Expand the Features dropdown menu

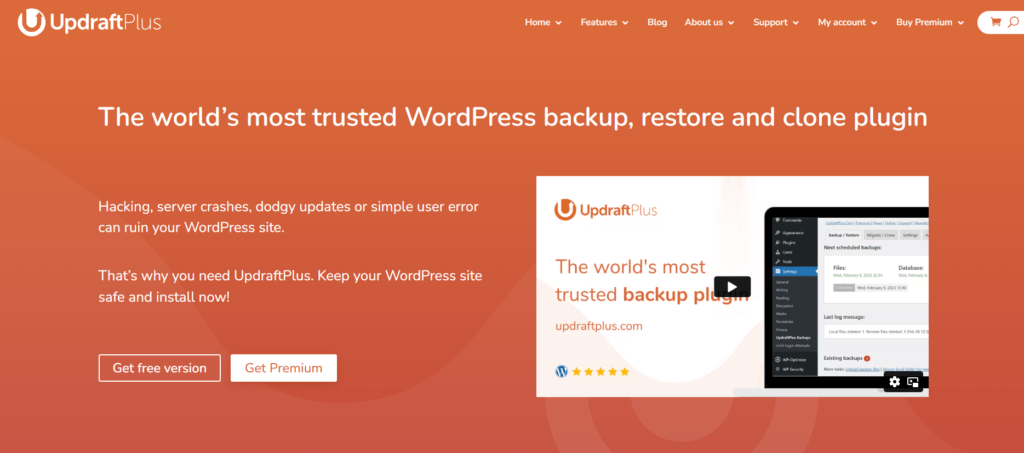click(x=605, y=22)
